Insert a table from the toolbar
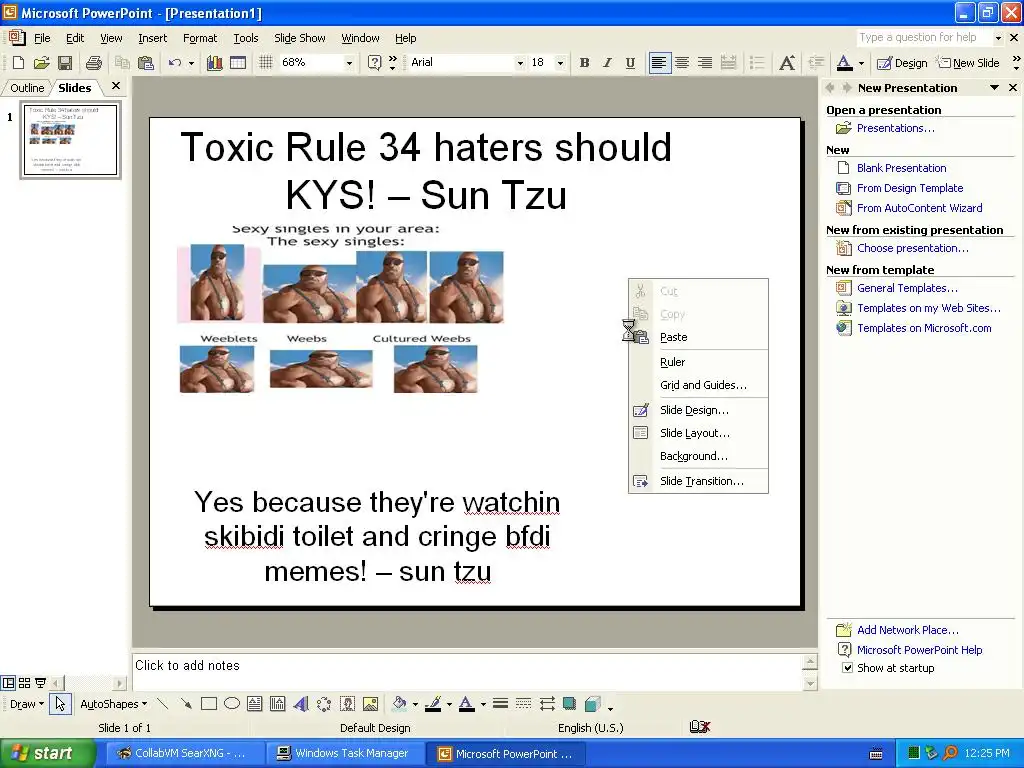The height and width of the screenshot is (768, 1024). 238,63
